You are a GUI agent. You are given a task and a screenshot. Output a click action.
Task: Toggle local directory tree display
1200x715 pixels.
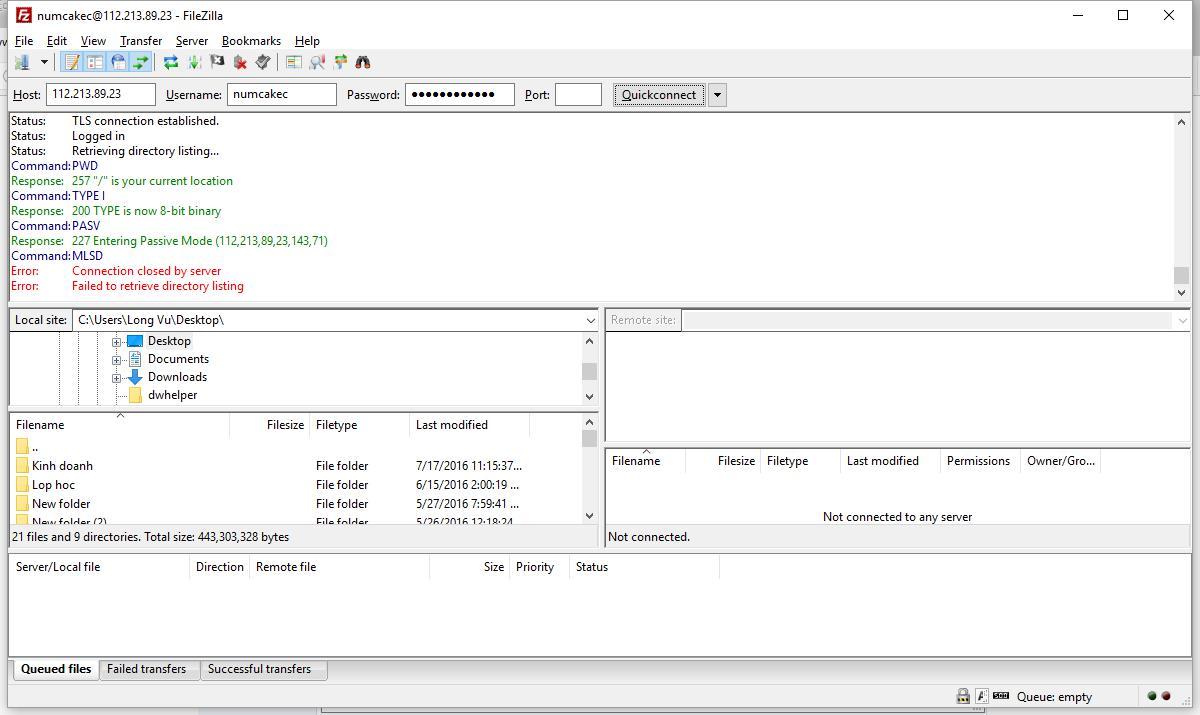pyautogui.click(x=95, y=62)
